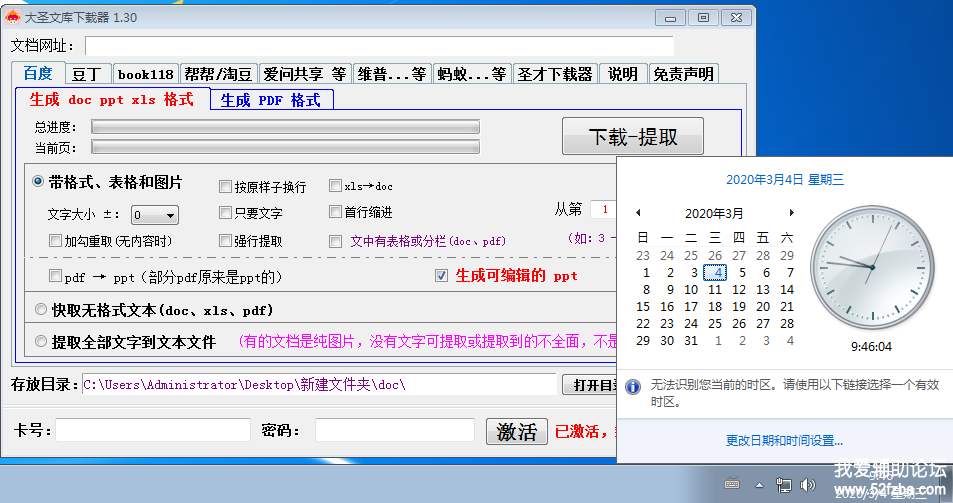953x503 pixels.
Task: Select March 25 in the calendar
Action: tap(715, 324)
